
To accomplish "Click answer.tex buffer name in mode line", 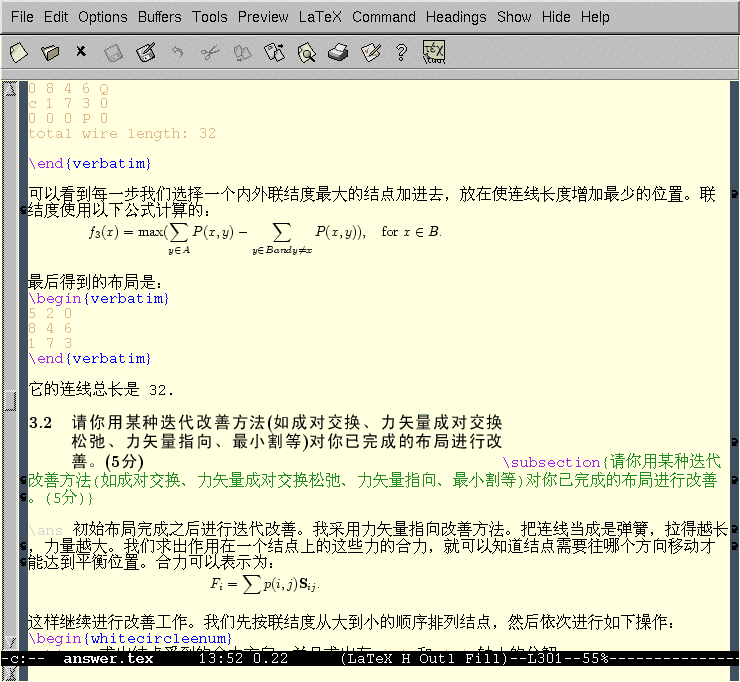I will pyautogui.click(x=108, y=658).
